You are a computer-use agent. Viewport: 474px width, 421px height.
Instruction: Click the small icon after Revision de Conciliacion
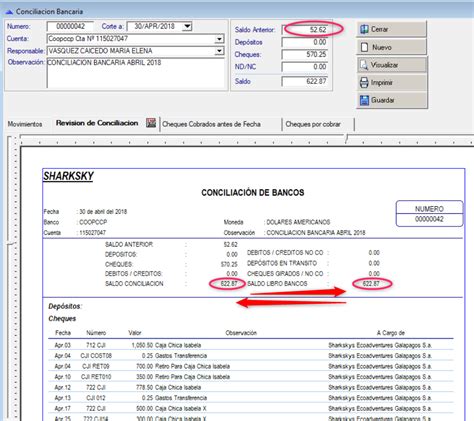point(151,123)
